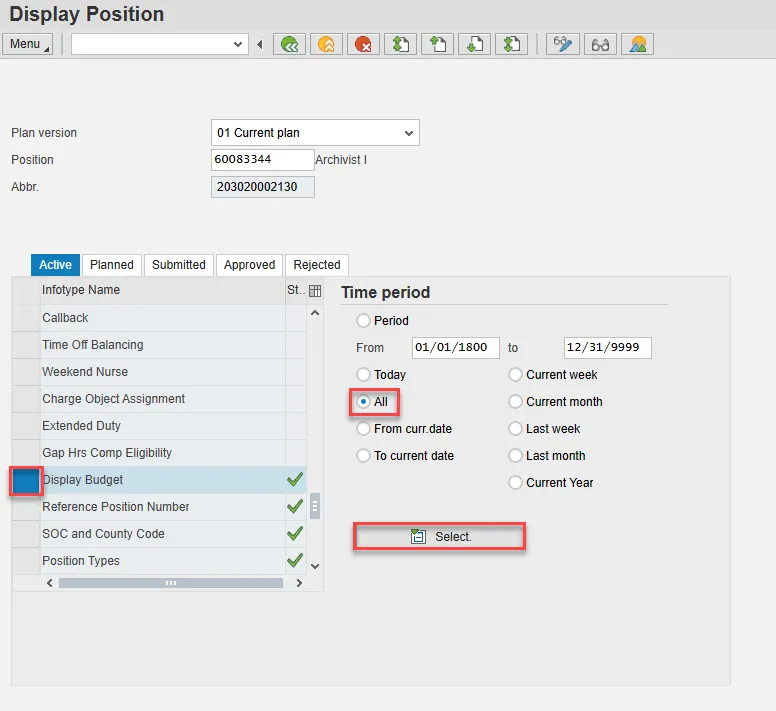Open the table layout settings icon
Viewport: 776px width, 711px height.
pyautogui.click(x=315, y=290)
